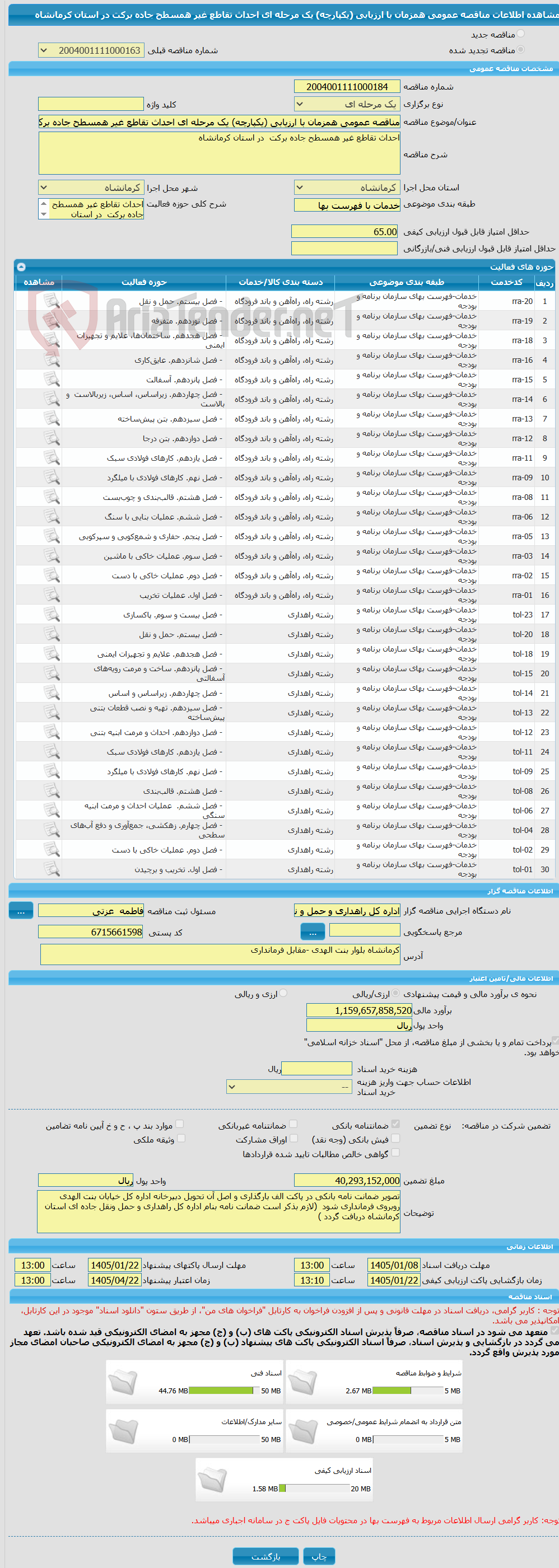Sort by دسته بندی کالا/خدمات column header
559x1568 pixels.
[281, 282]
